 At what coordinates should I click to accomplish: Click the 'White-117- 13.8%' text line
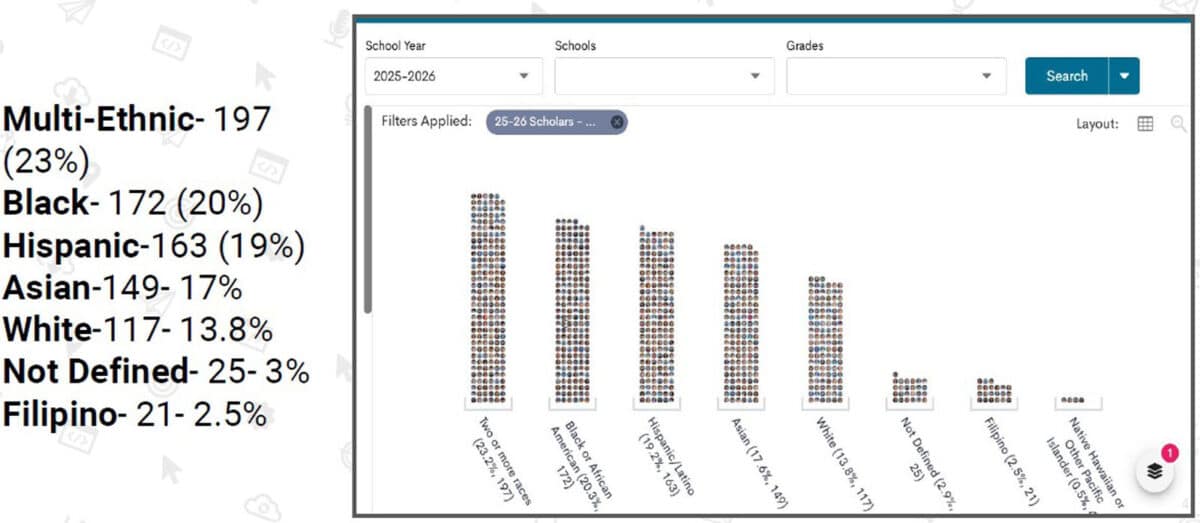pyautogui.click(x=137, y=330)
